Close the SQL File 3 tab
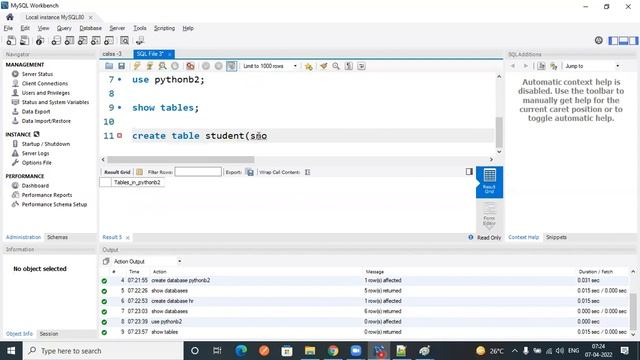640x360 pixels. [170, 54]
